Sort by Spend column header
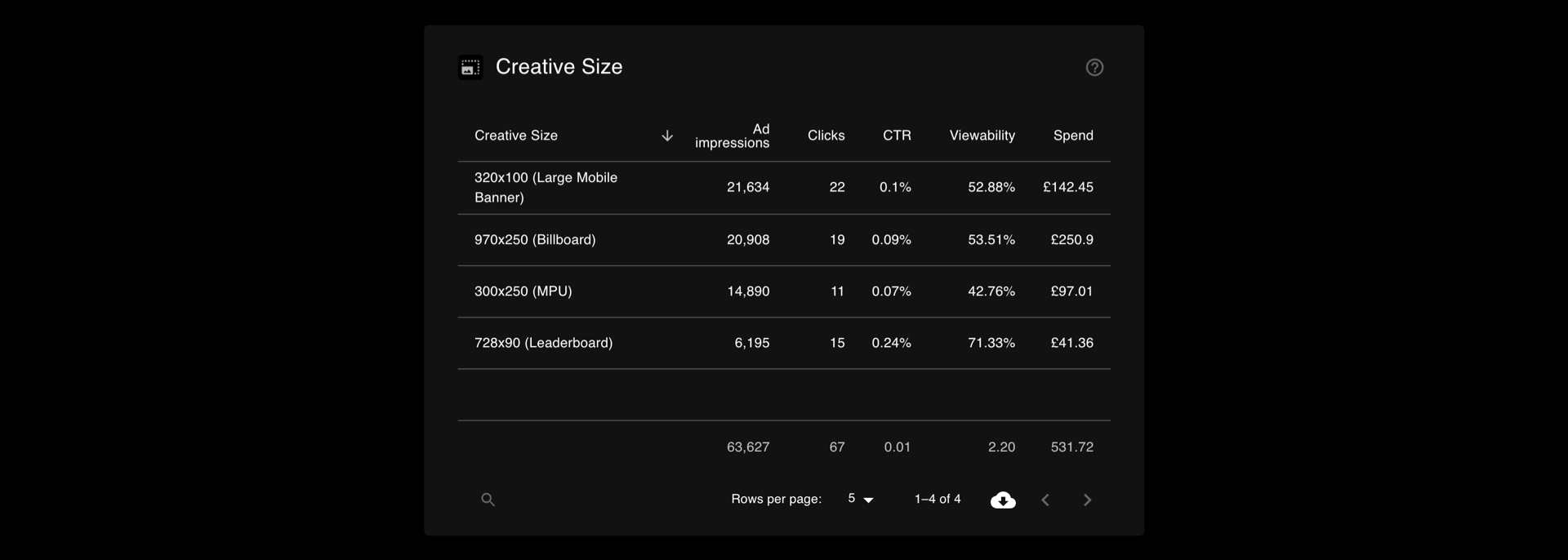This screenshot has height=560, width=1568. 1073,136
